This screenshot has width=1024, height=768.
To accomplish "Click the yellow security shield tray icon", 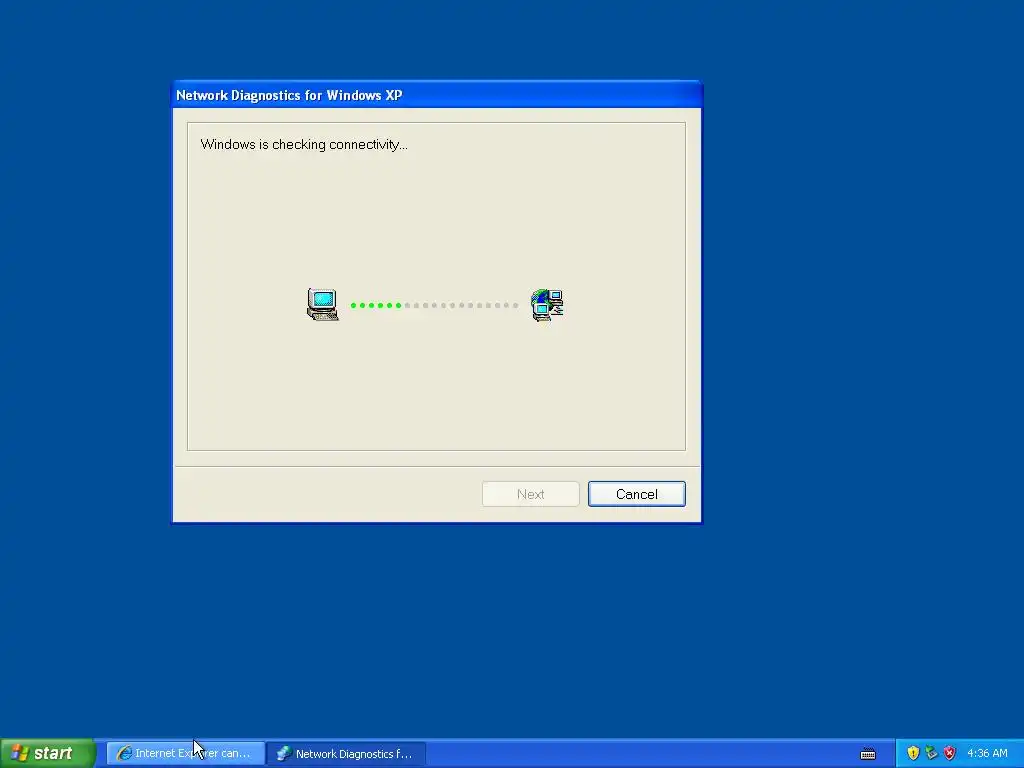I will point(913,753).
